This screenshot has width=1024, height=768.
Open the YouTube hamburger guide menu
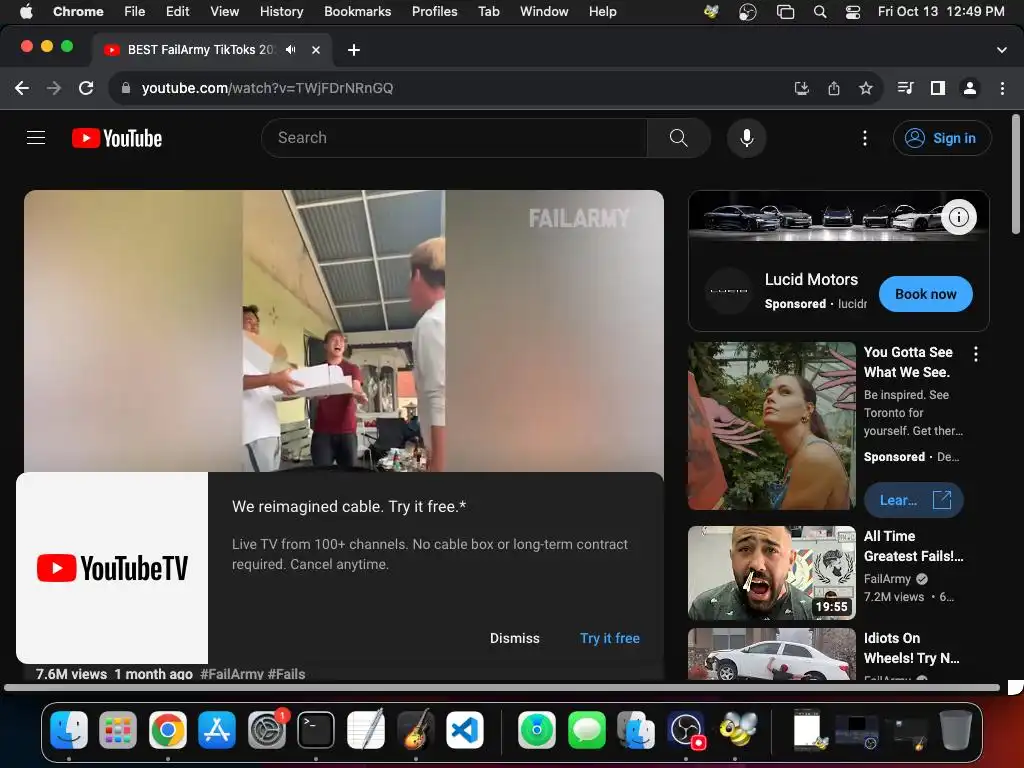[36, 138]
